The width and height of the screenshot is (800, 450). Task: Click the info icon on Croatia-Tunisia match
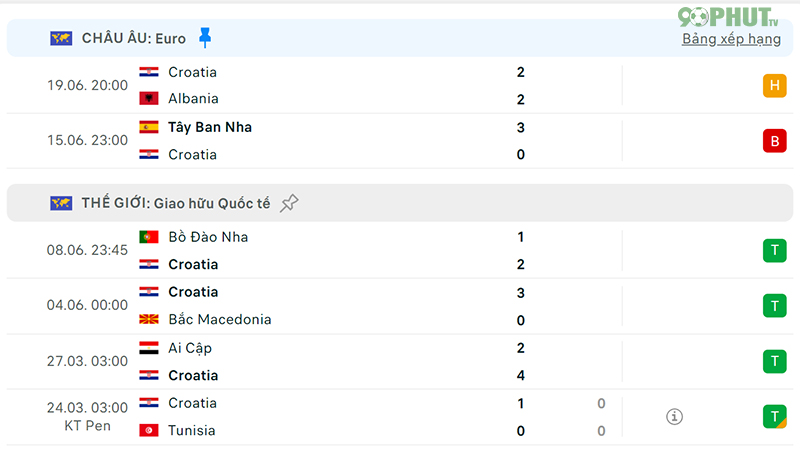674,417
